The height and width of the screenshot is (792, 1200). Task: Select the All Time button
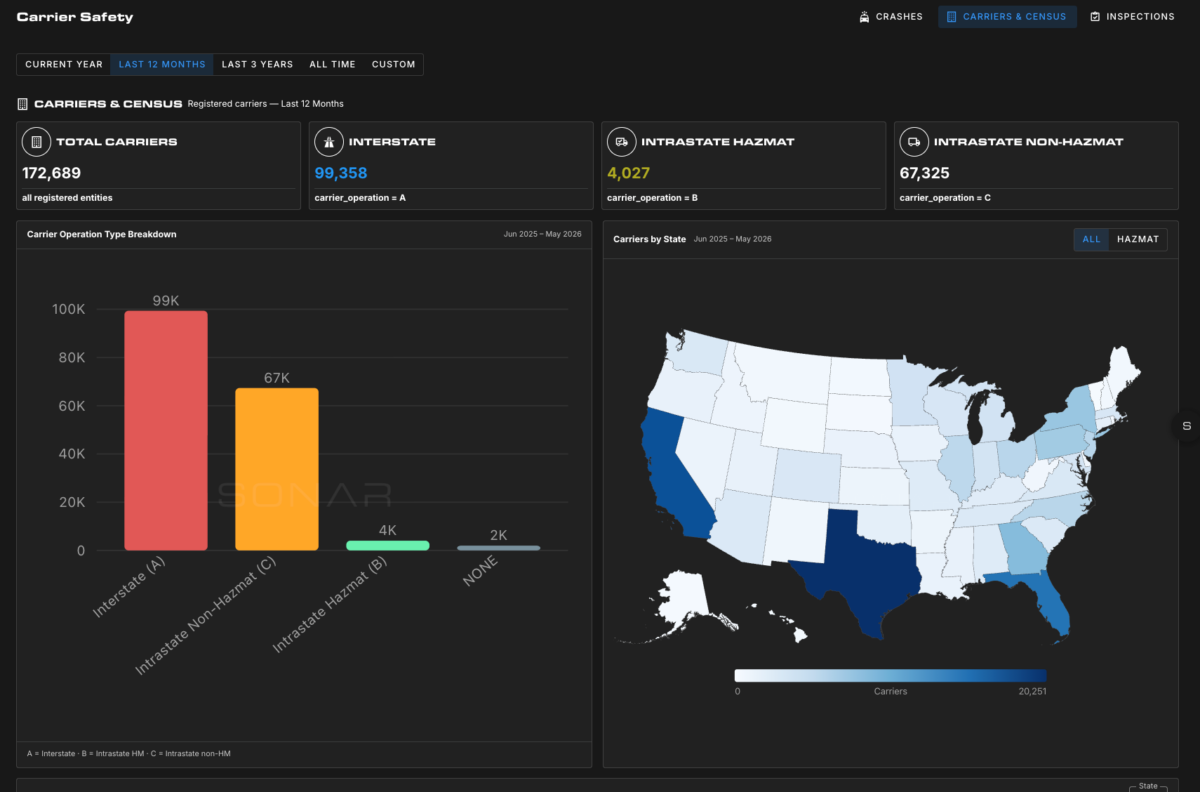click(x=332, y=64)
